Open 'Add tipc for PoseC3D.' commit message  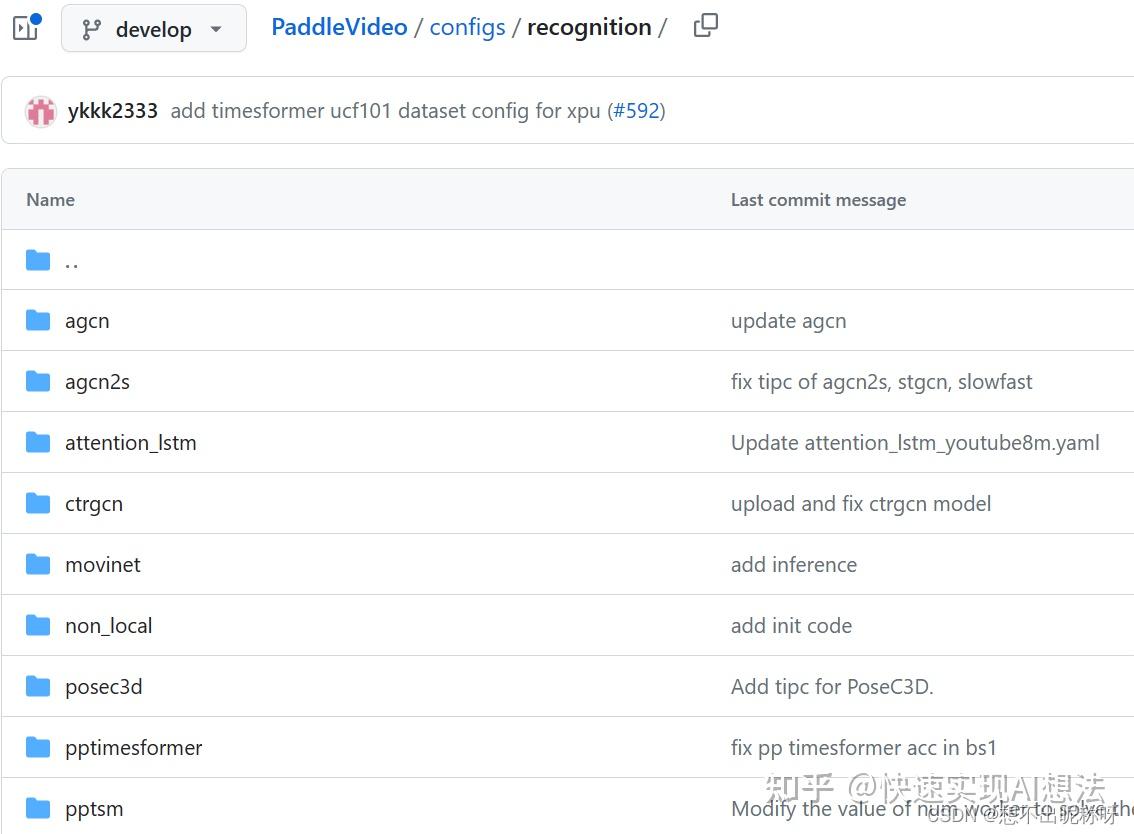pos(832,687)
